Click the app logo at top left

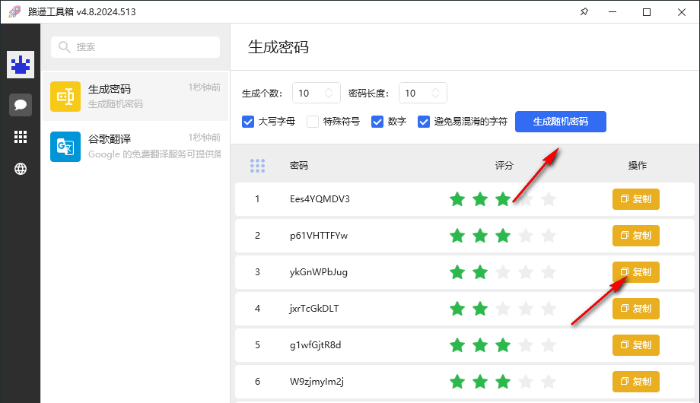pyautogui.click(x=20, y=65)
